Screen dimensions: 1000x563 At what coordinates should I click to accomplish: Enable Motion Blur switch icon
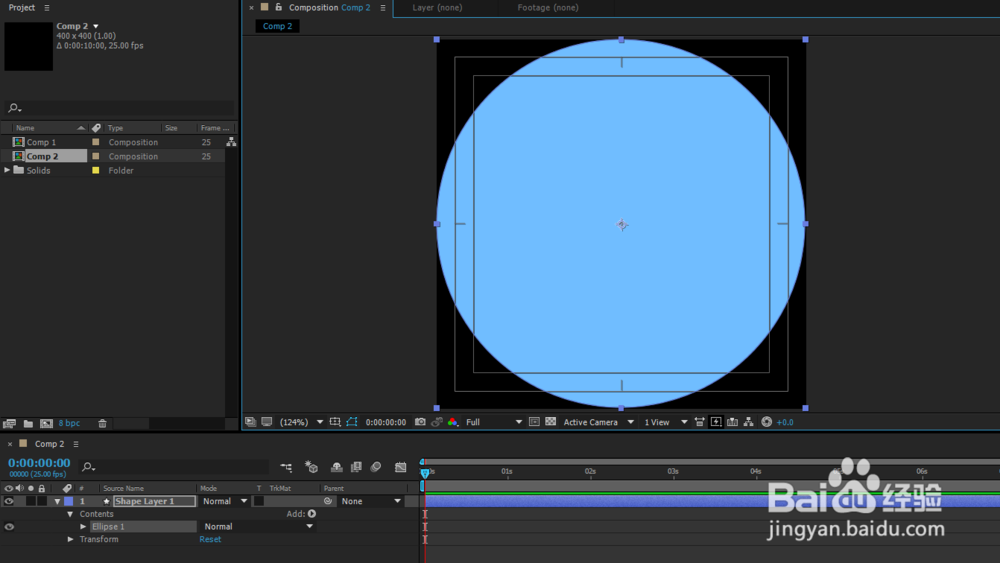pyautogui.click(x=376, y=467)
